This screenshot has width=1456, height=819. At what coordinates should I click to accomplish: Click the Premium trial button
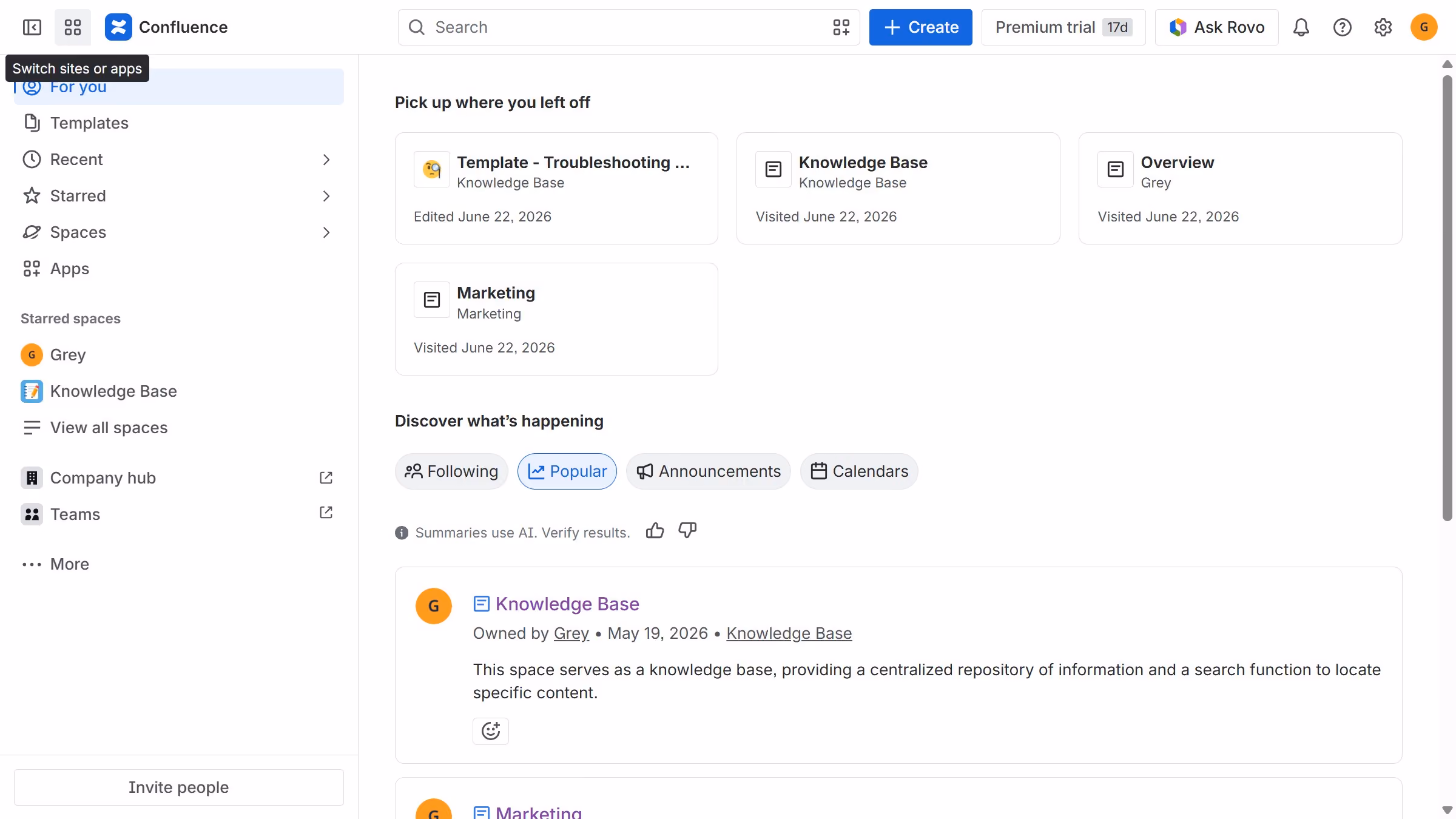tap(1063, 27)
